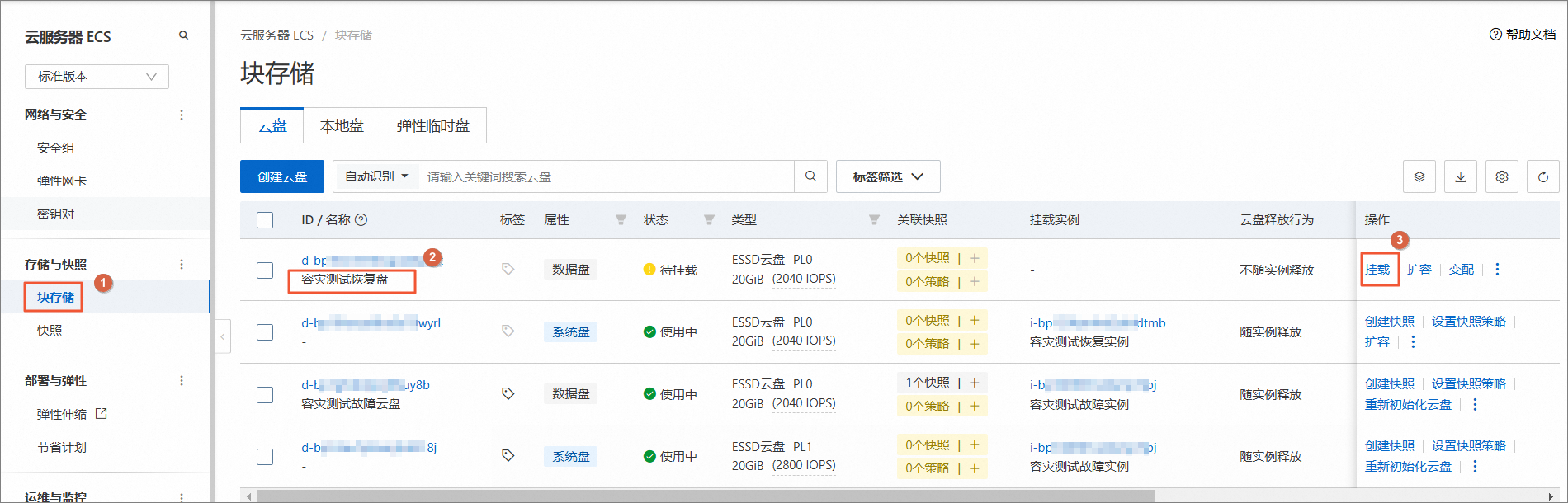The image size is (1568, 503).
Task: Click 网络与安全 section options dots
Action: 182,115
